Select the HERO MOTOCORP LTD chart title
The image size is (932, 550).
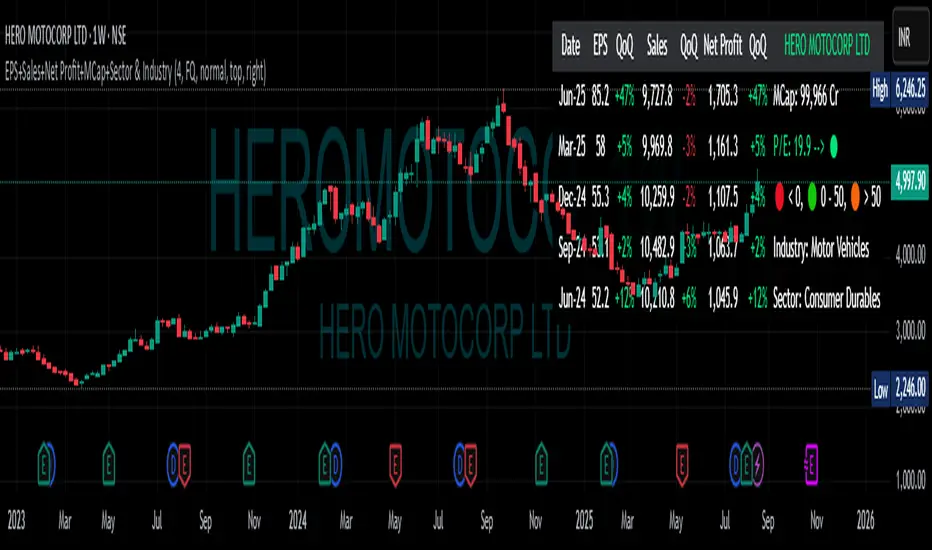[x=65, y=36]
